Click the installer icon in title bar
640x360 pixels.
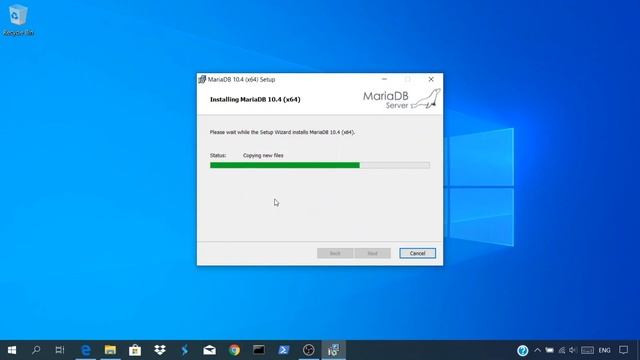[202, 79]
